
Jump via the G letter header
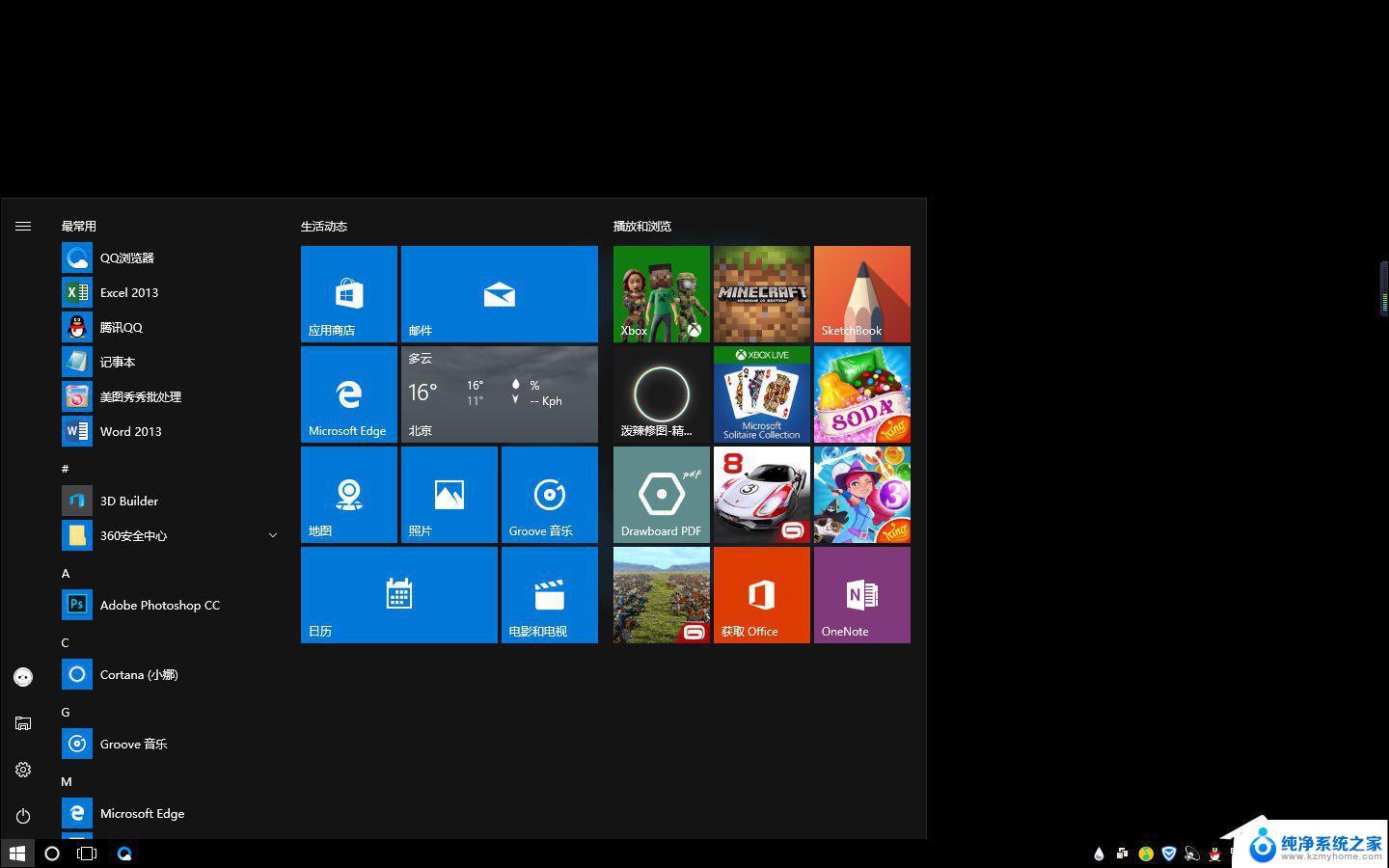pyautogui.click(x=66, y=712)
